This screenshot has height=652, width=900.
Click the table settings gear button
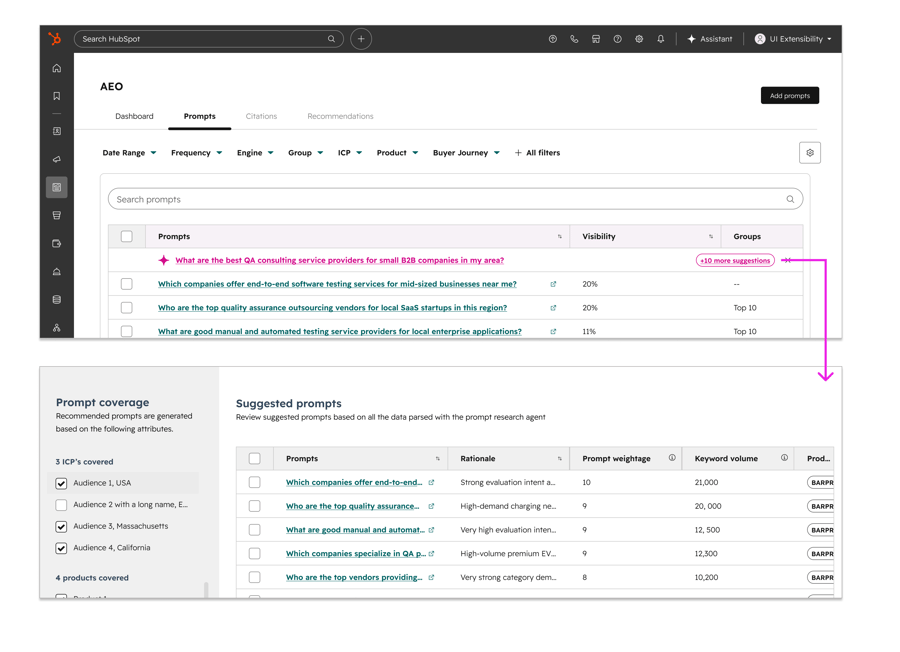tap(810, 153)
